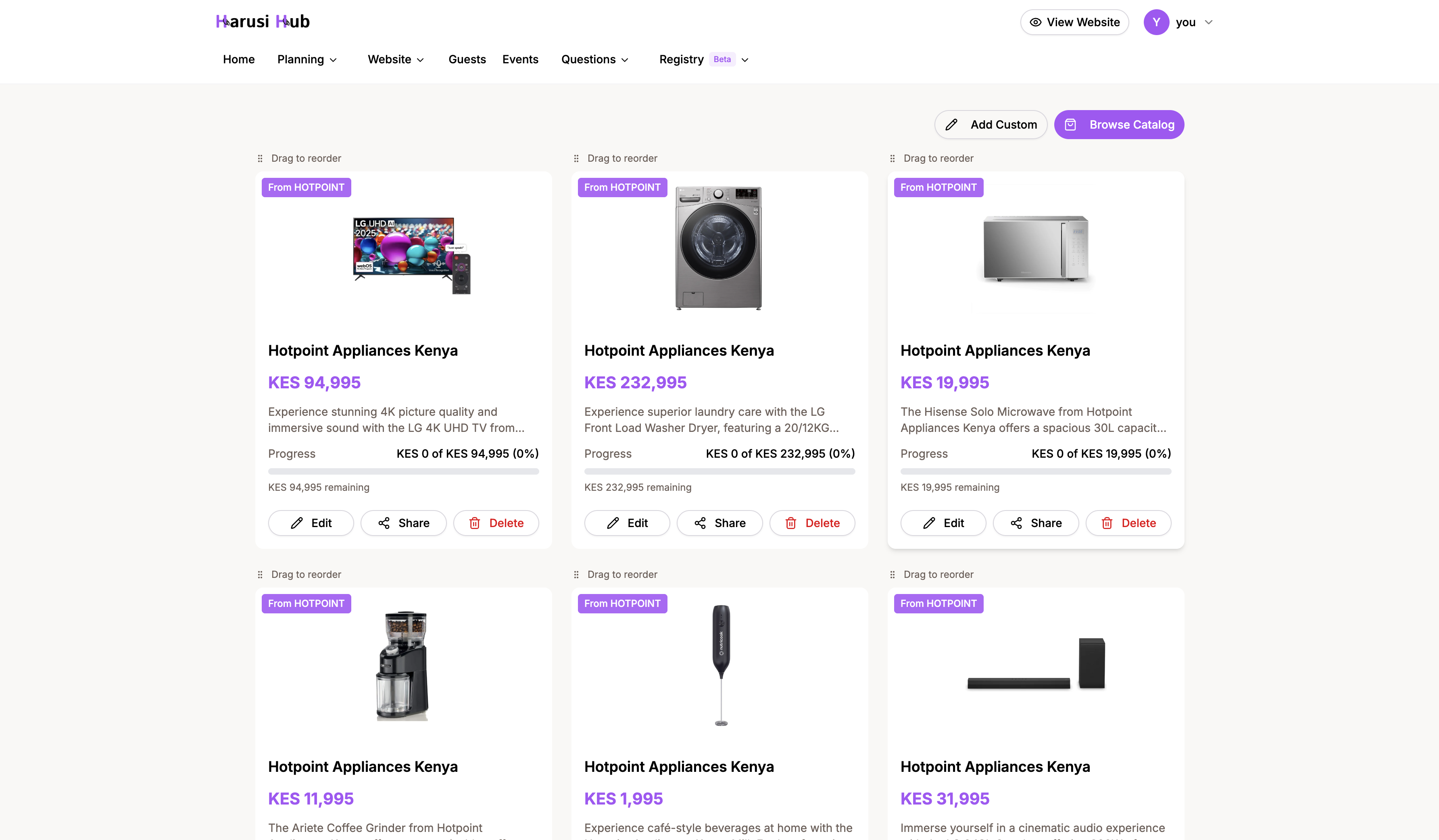Click the drag handle above the LG TV card

tap(261, 158)
